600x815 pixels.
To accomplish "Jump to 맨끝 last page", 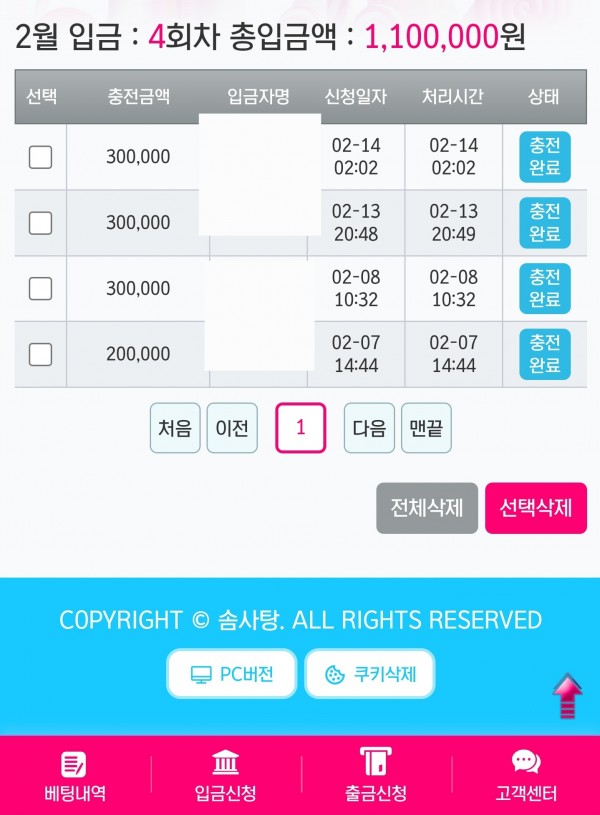I will click(x=426, y=428).
